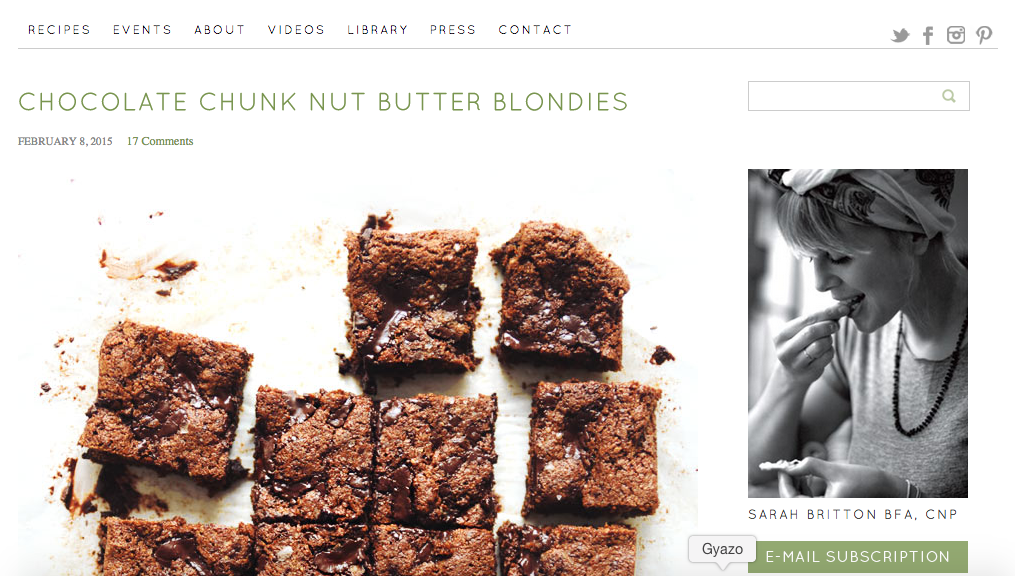Open the Pinterest social icon
The height and width of the screenshot is (576, 1015).
tap(984, 35)
